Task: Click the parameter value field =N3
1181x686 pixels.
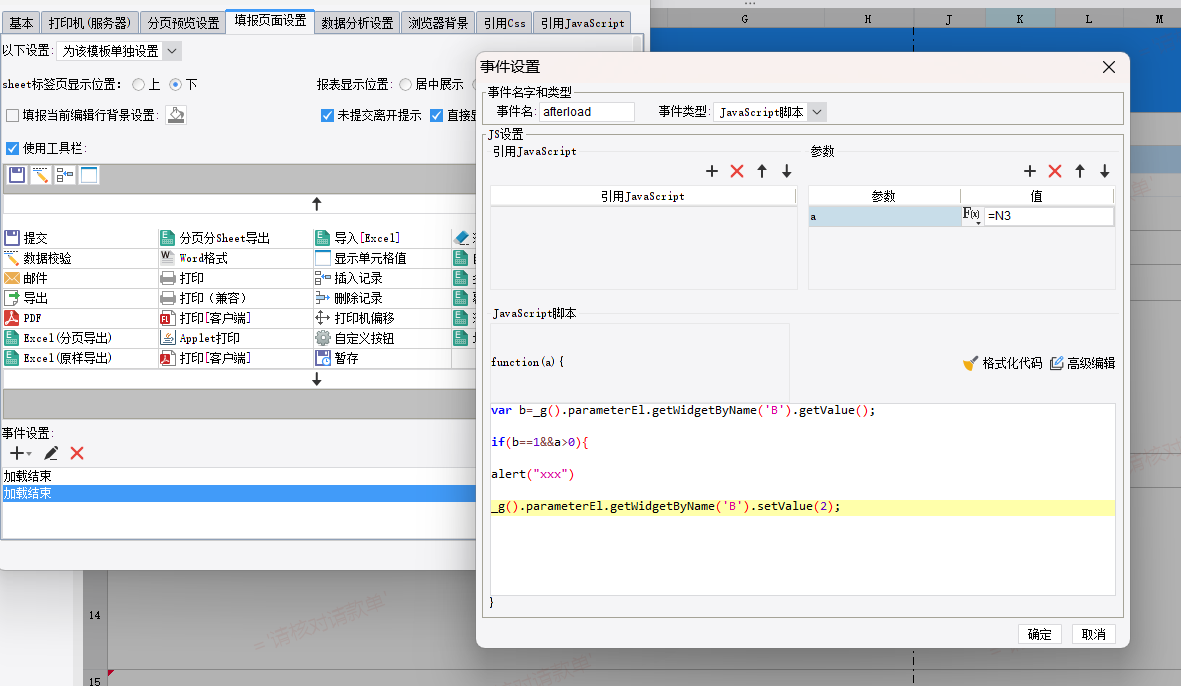Action: point(1048,216)
